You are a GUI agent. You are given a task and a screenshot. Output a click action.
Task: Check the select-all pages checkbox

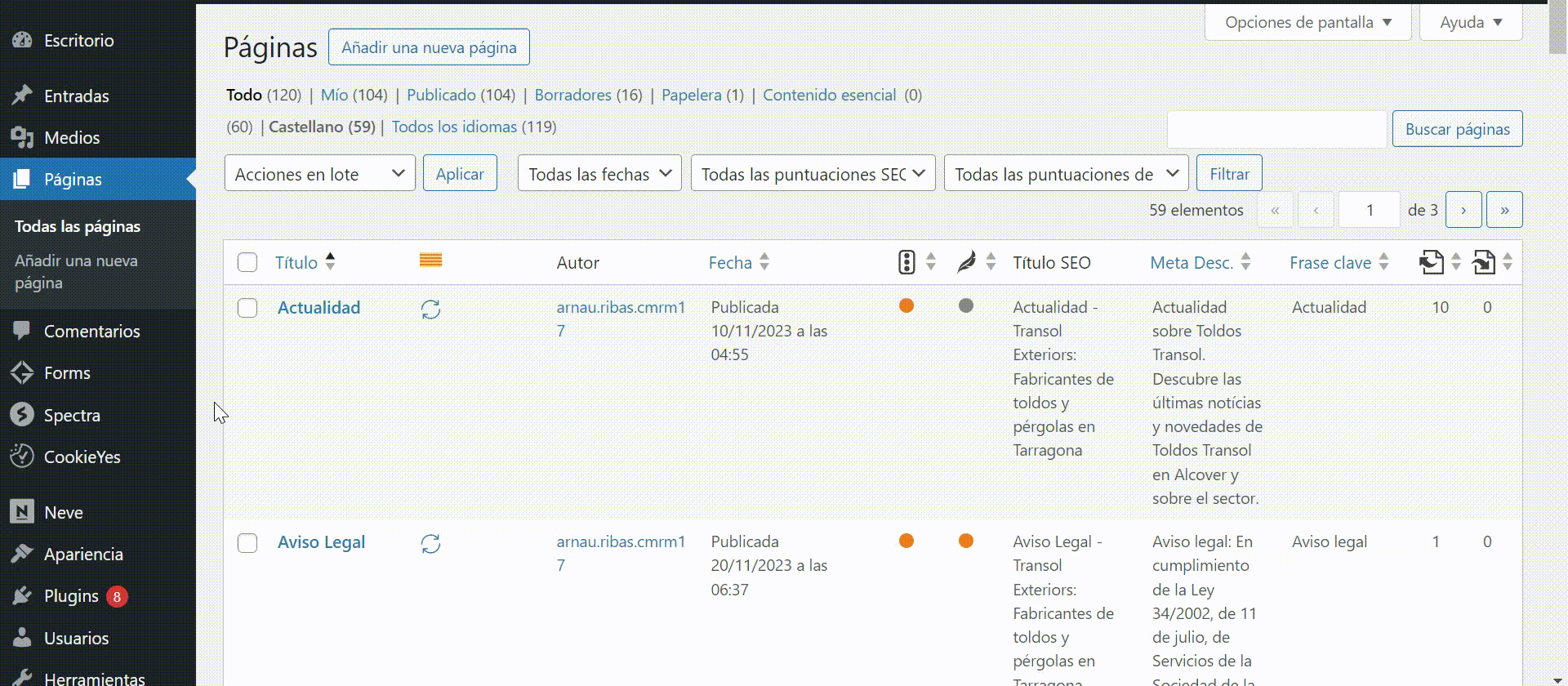247,262
